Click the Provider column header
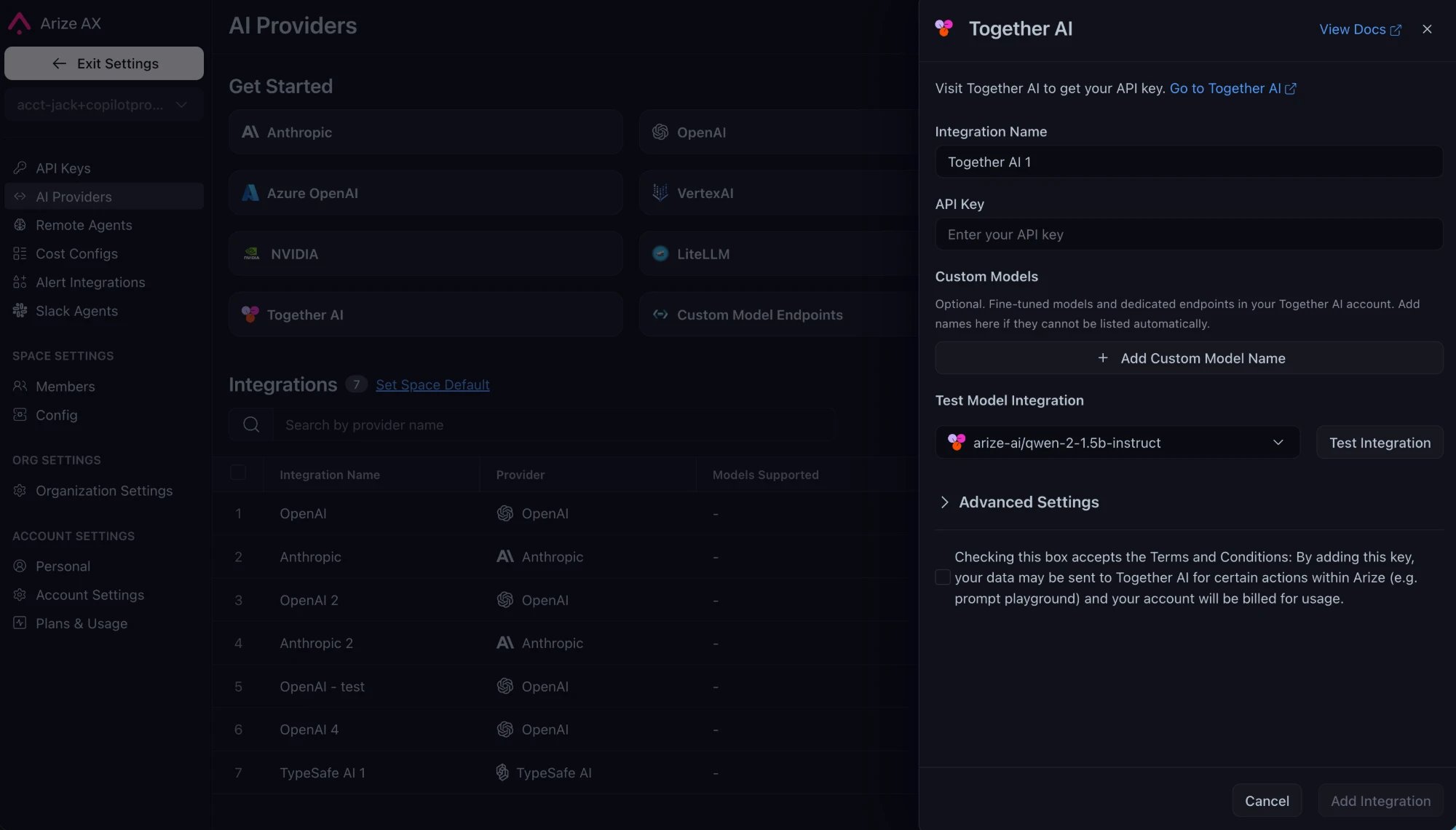This screenshot has height=830, width=1456. click(x=520, y=475)
